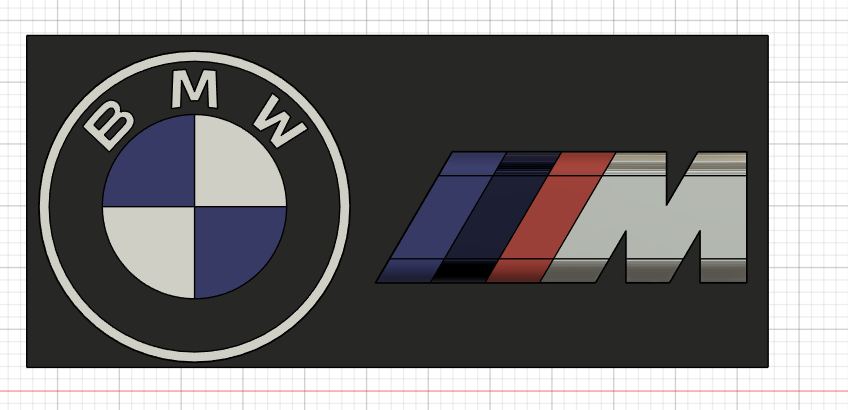Select the main face of the light blue stripe
This screenshot has width=848, height=410.
point(441,217)
